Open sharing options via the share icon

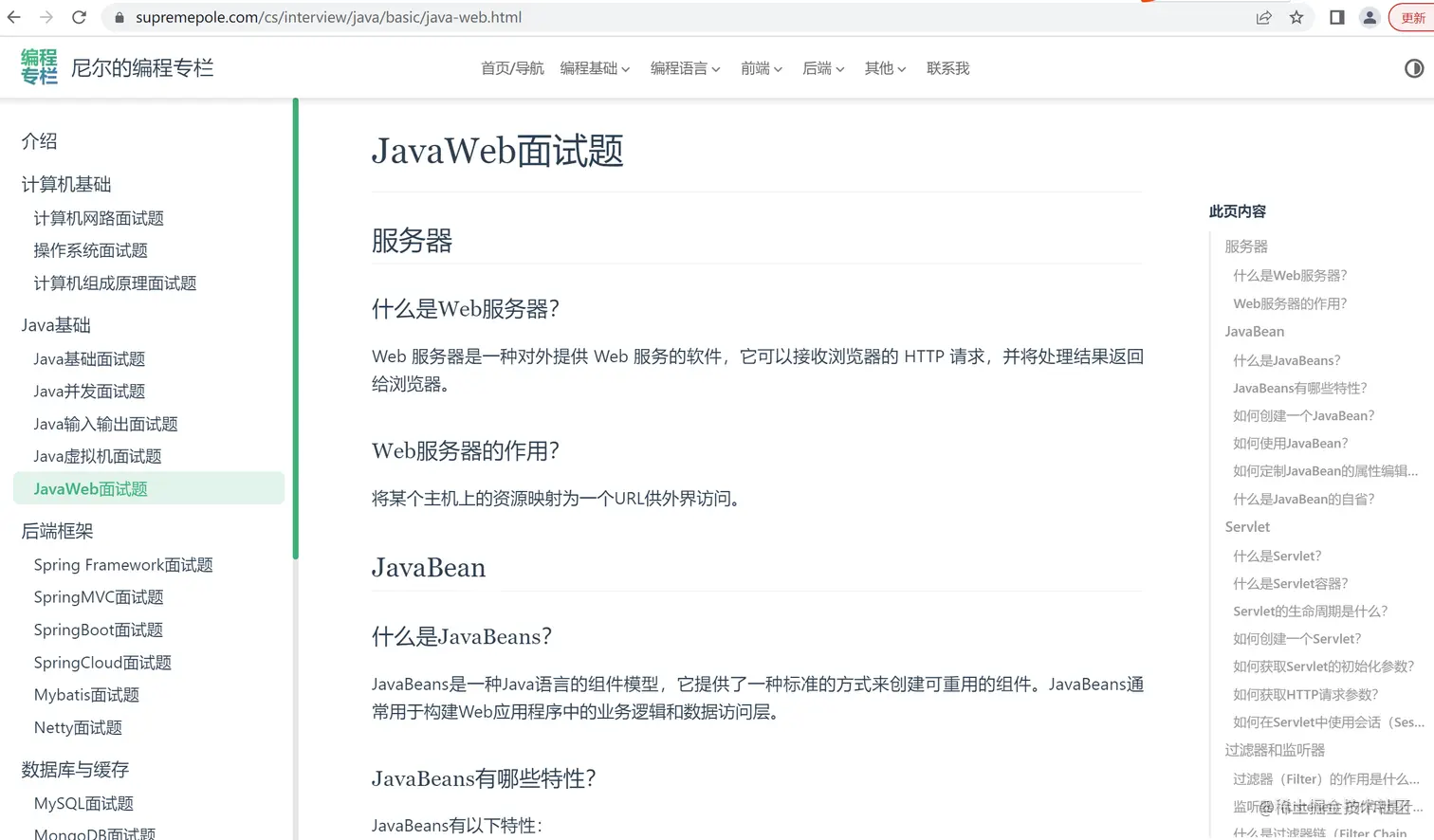1263,16
